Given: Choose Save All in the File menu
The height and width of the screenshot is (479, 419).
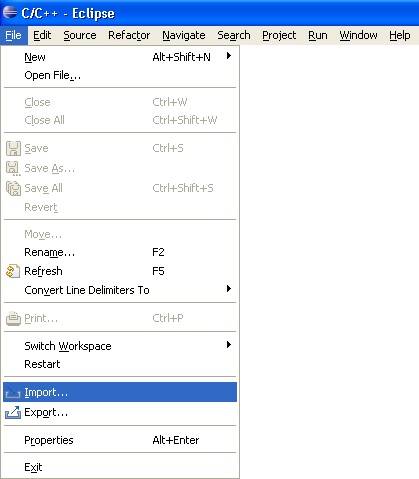Looking at the screenshot, I should [x=120, y=188].
